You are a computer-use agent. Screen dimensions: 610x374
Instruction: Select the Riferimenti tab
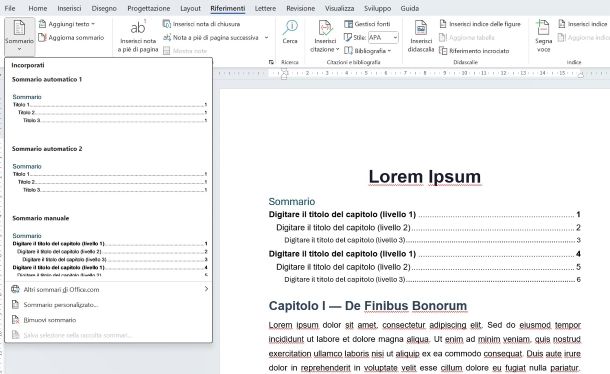click(228, 8)
